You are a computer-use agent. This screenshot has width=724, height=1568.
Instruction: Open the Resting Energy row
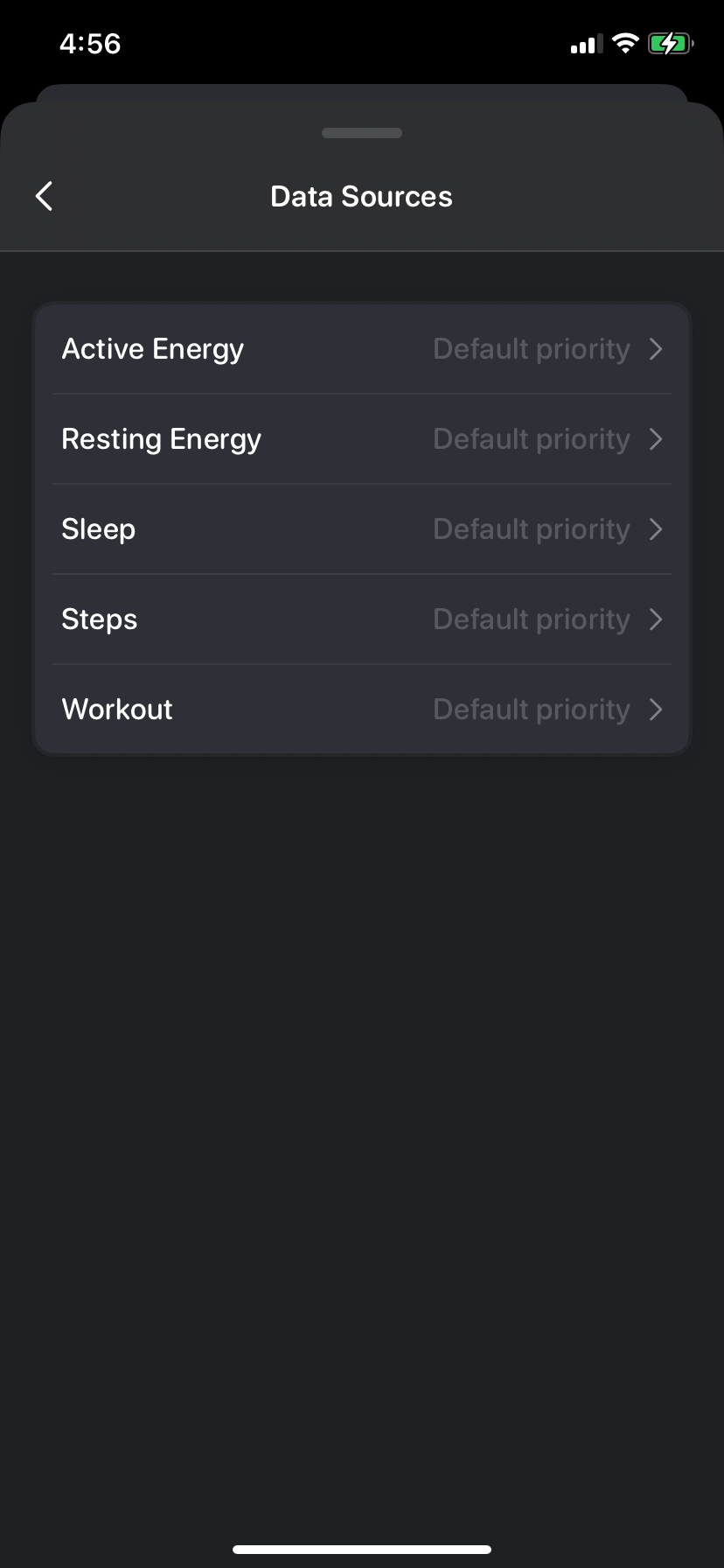point(362,438)
